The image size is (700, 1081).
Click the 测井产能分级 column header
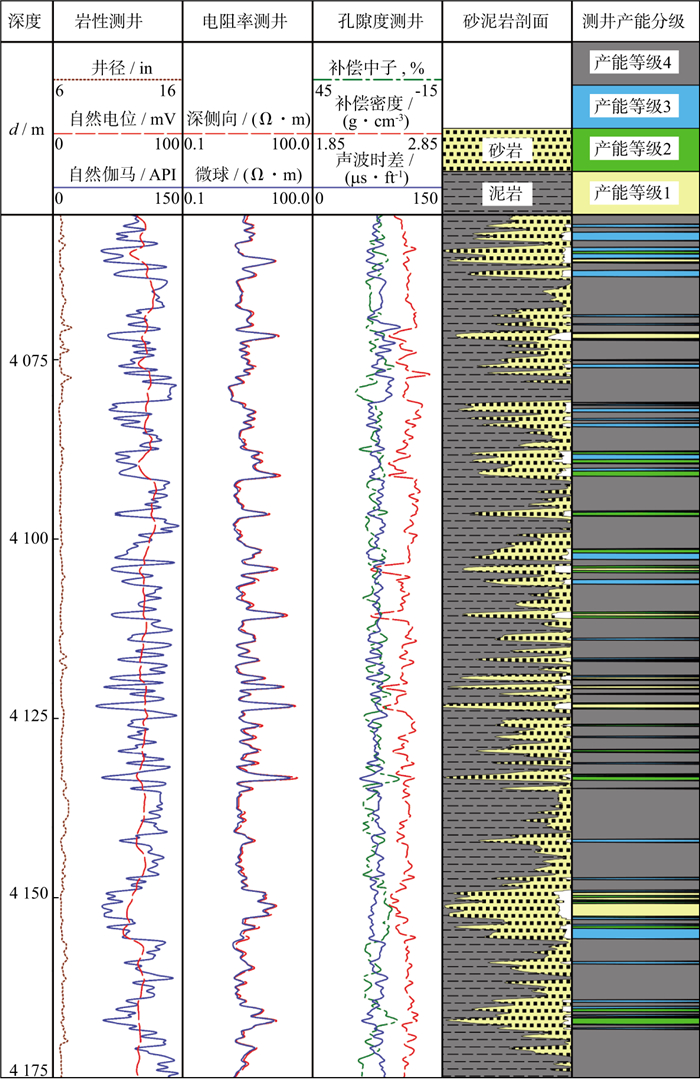(x=636, y=21)
